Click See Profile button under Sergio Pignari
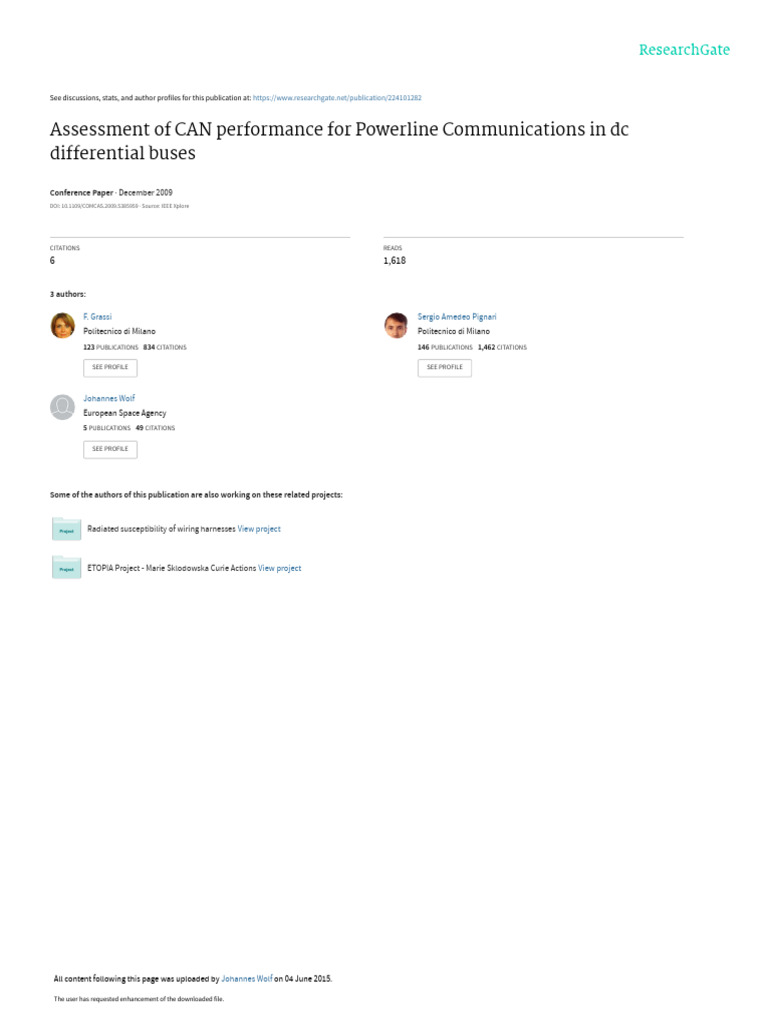 (x=444, y=367)
